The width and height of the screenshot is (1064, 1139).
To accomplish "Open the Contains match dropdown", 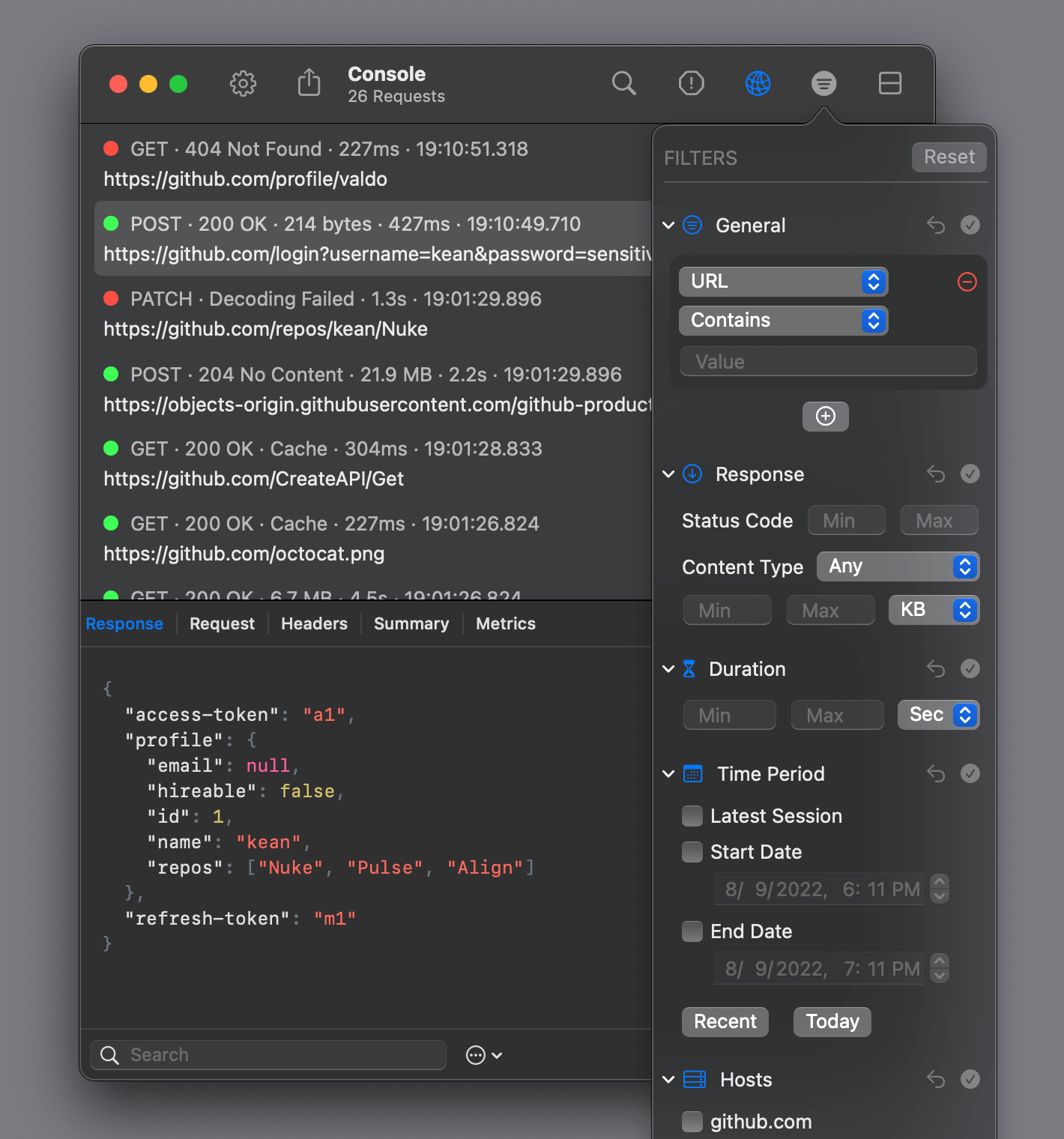I will tap(784, 321).
